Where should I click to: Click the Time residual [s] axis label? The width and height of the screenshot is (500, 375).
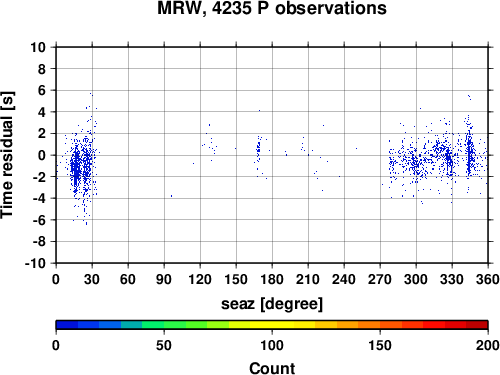click(7, 155)
